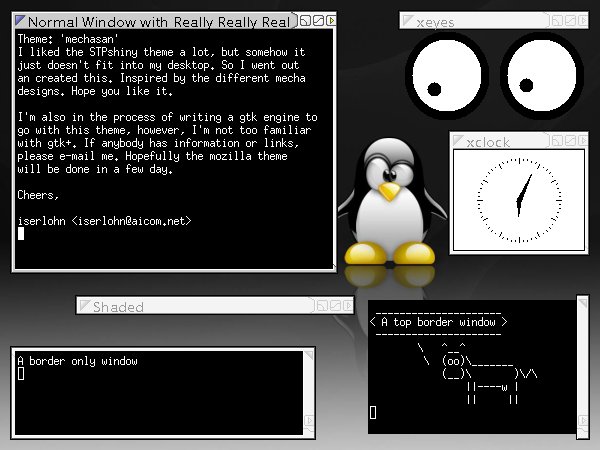Click the Tux penguin on the desktop
This screenshot has height=450, width=600.
coord(390,202)
